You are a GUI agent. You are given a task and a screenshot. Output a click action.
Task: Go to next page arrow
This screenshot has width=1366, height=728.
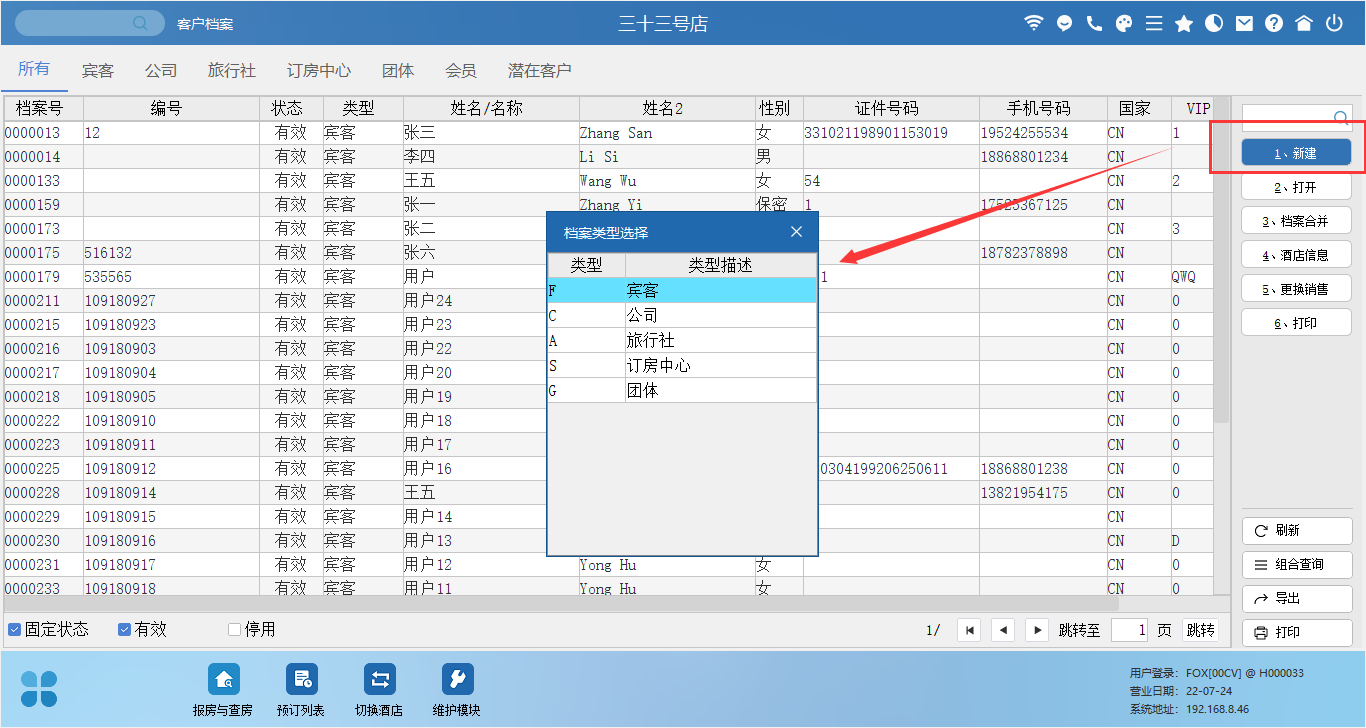click(1038, 630)
